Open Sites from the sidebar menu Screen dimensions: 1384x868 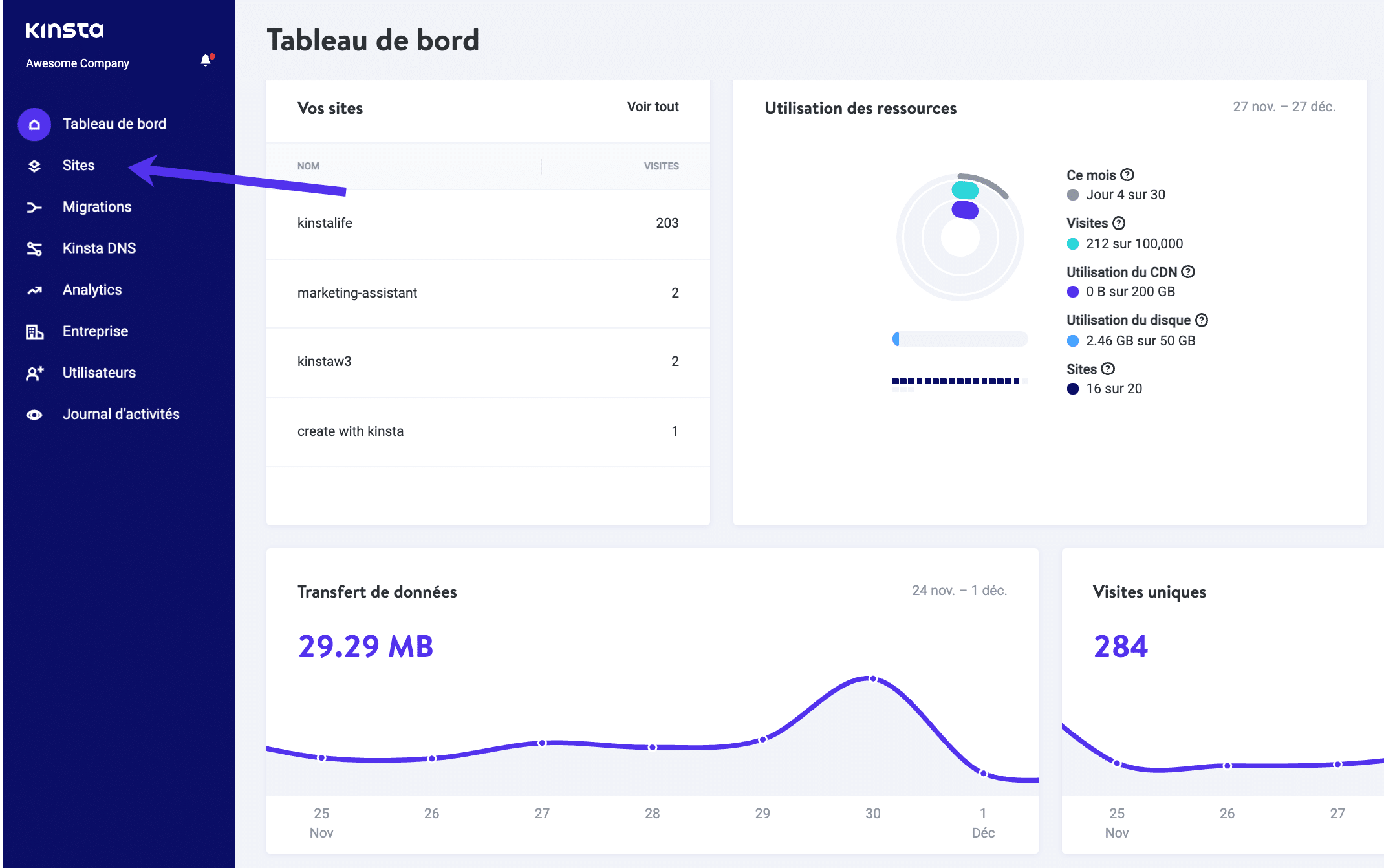78,166
